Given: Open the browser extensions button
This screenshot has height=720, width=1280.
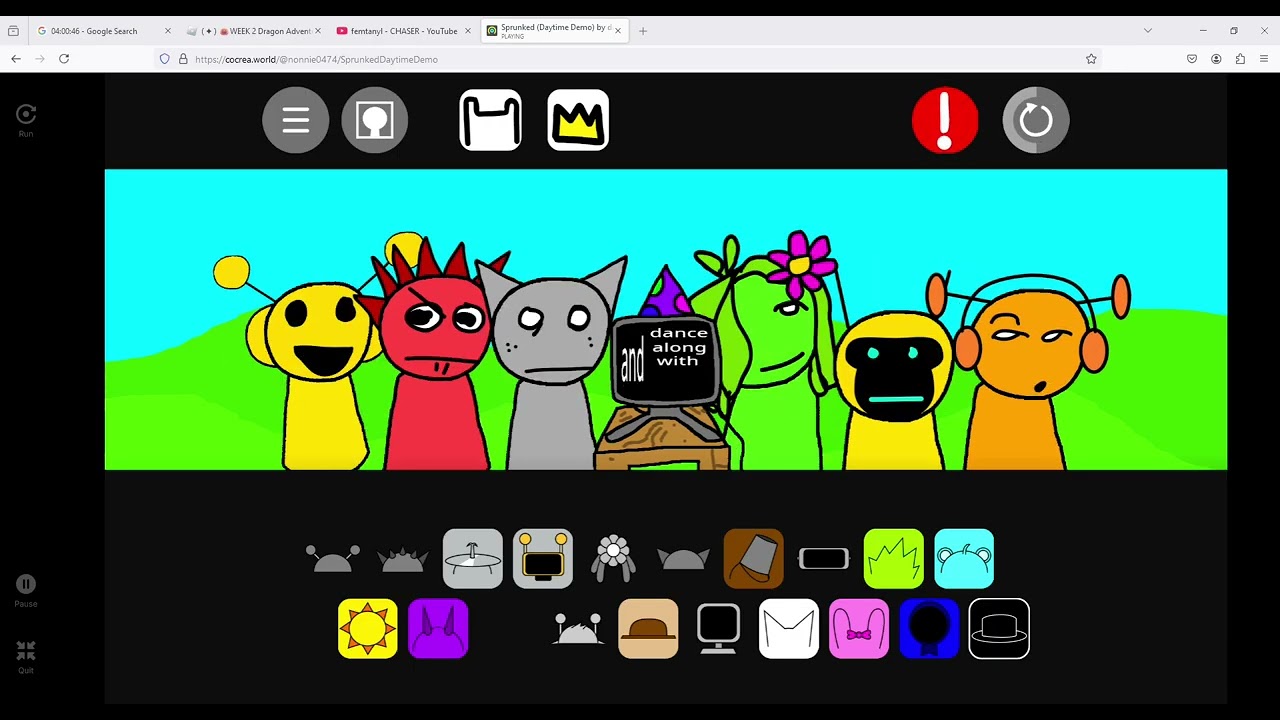Looking at the screenshot, I should (x=1240, y=59).
